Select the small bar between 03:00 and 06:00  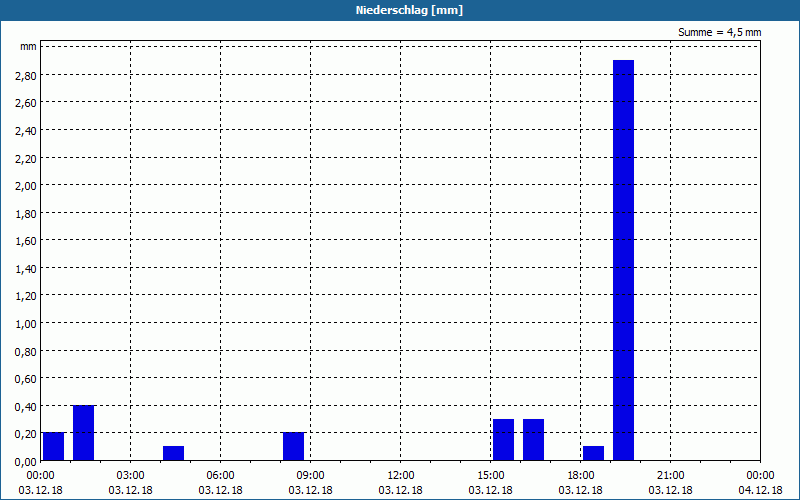tap(173, 454)
